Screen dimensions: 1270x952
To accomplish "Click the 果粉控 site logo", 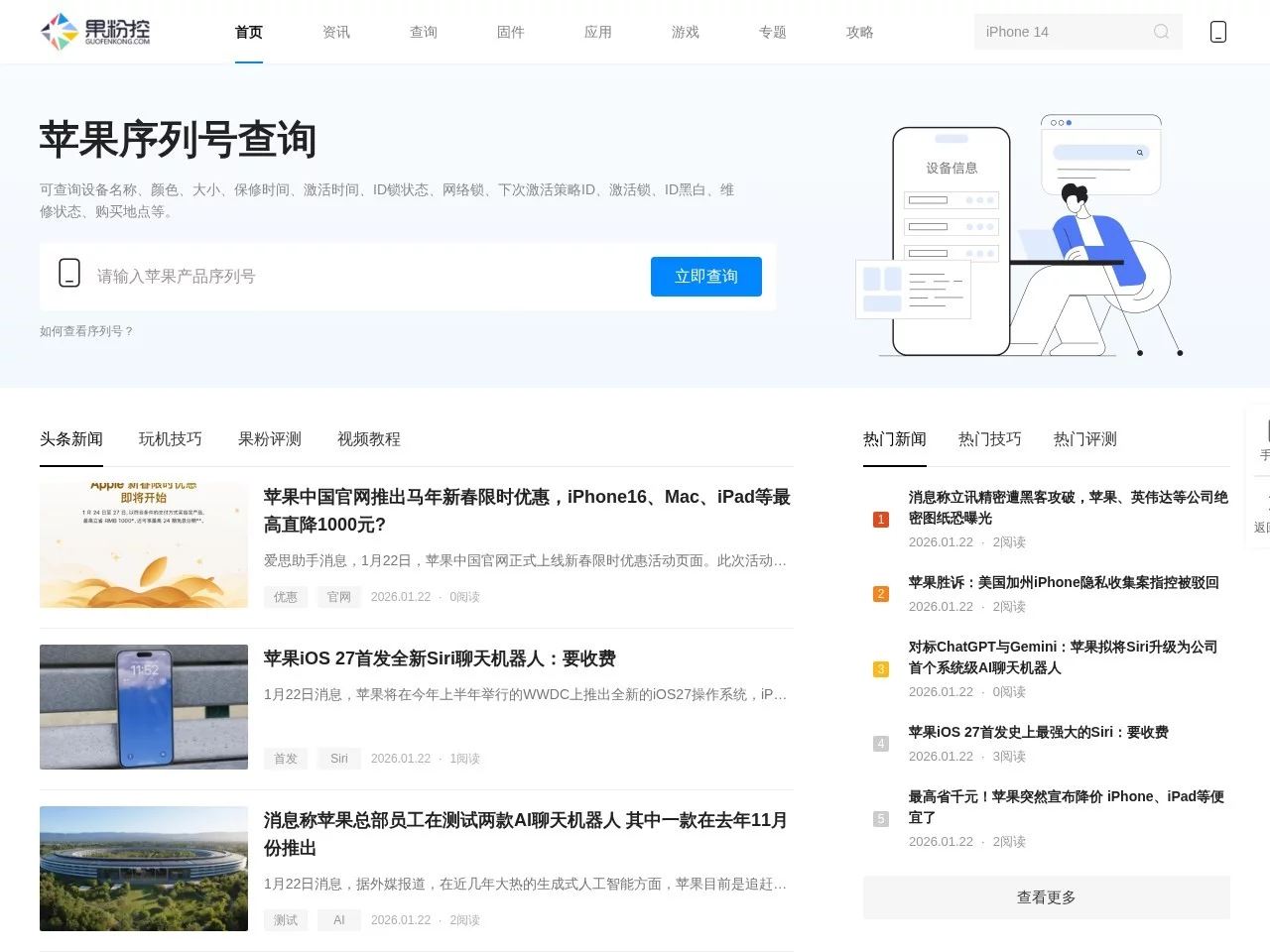I will point(87,31).
